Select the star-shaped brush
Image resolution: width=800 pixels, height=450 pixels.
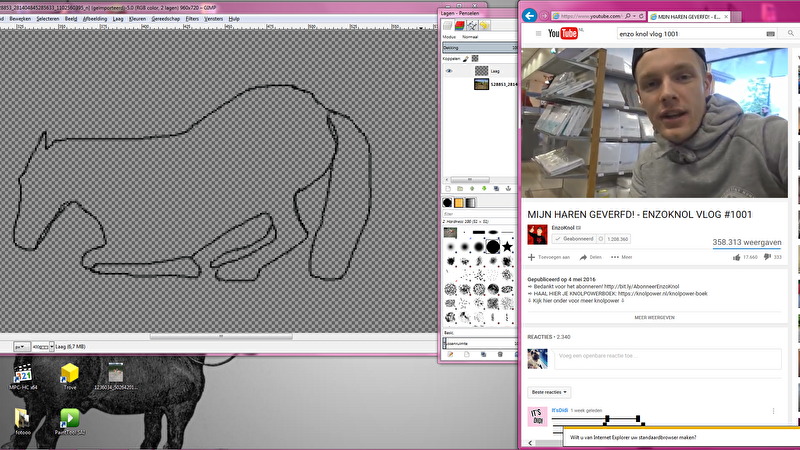point(507,247)
